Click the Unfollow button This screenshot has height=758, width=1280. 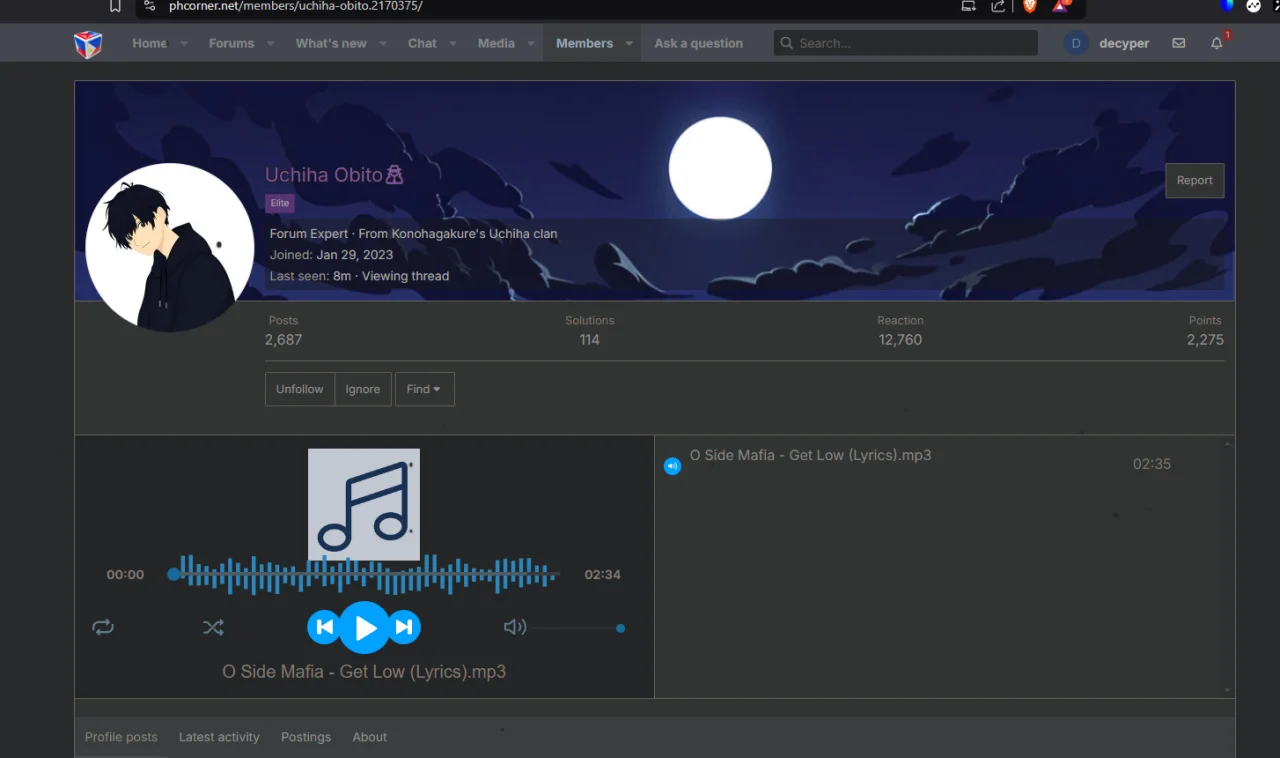[300, 389]
